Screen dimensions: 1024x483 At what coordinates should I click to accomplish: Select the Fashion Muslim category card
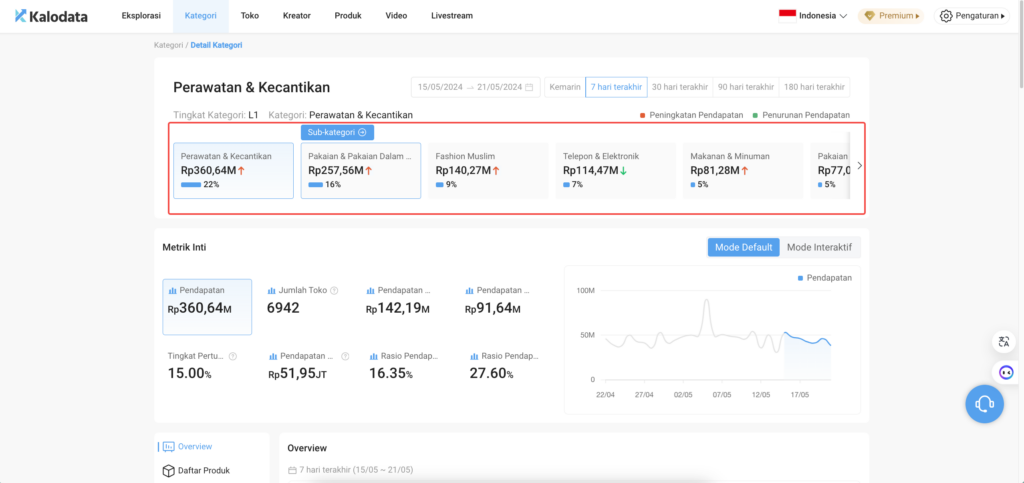(488, 170)
